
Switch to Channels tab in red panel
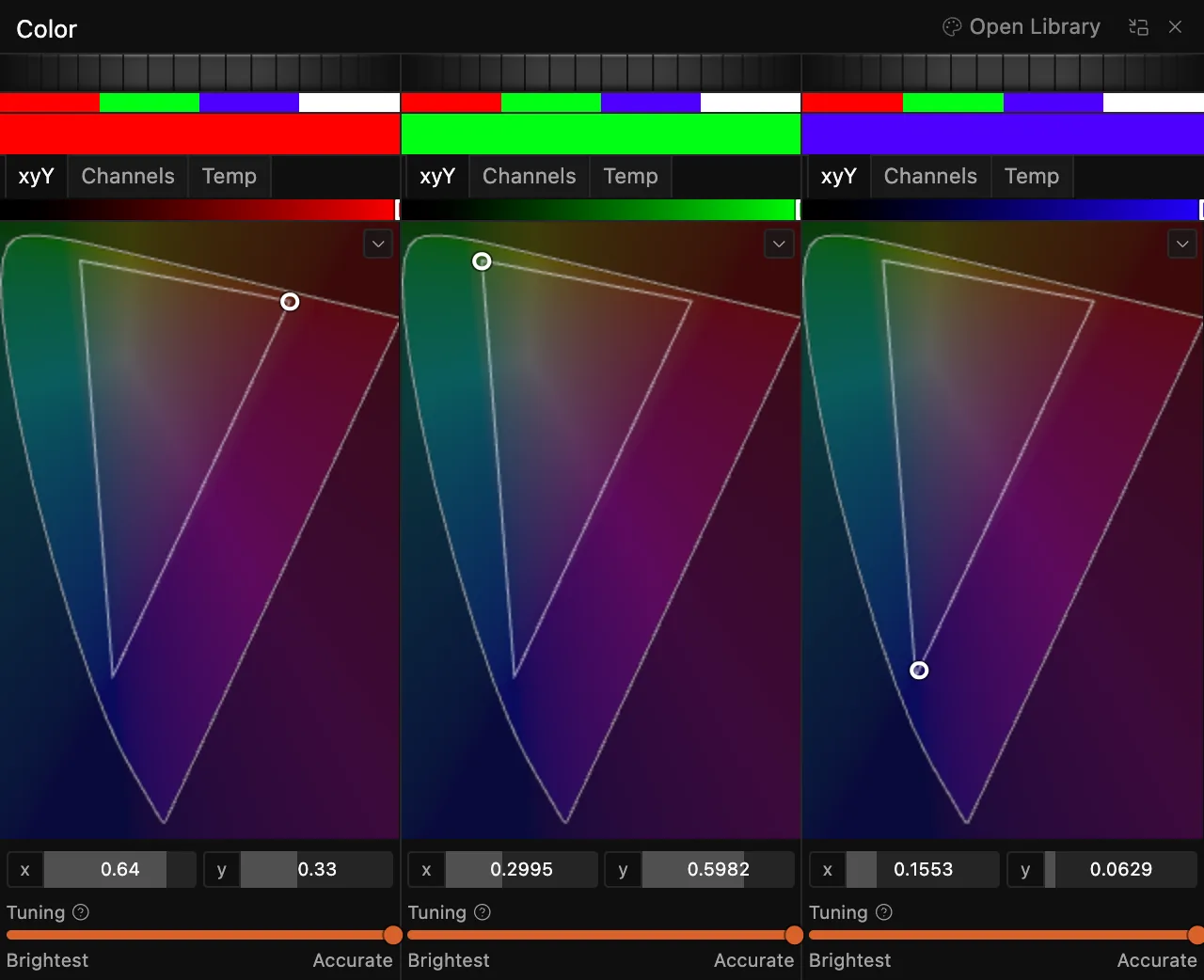point(128,177)
